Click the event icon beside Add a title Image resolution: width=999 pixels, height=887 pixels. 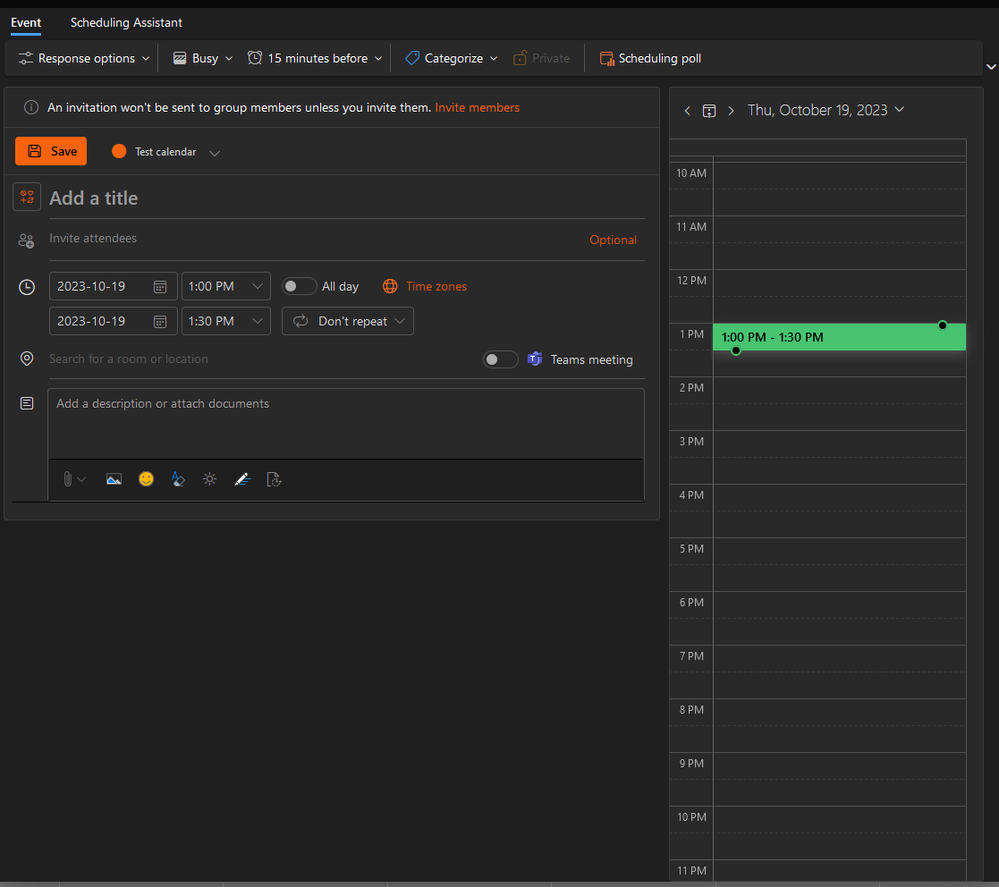pyautogui.click(x=27, y=197)
